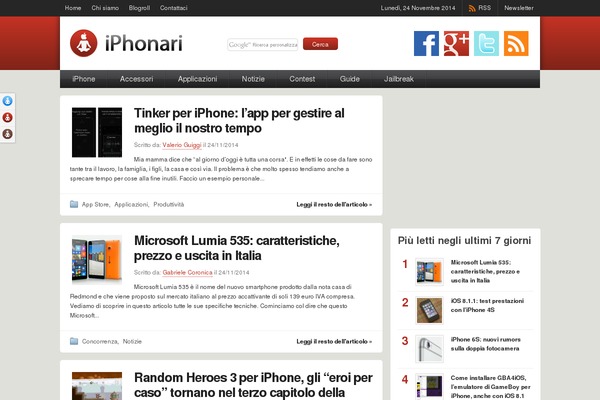Open the Random Heroes 3 article title

pyautogui.click(x=253, y=385)
